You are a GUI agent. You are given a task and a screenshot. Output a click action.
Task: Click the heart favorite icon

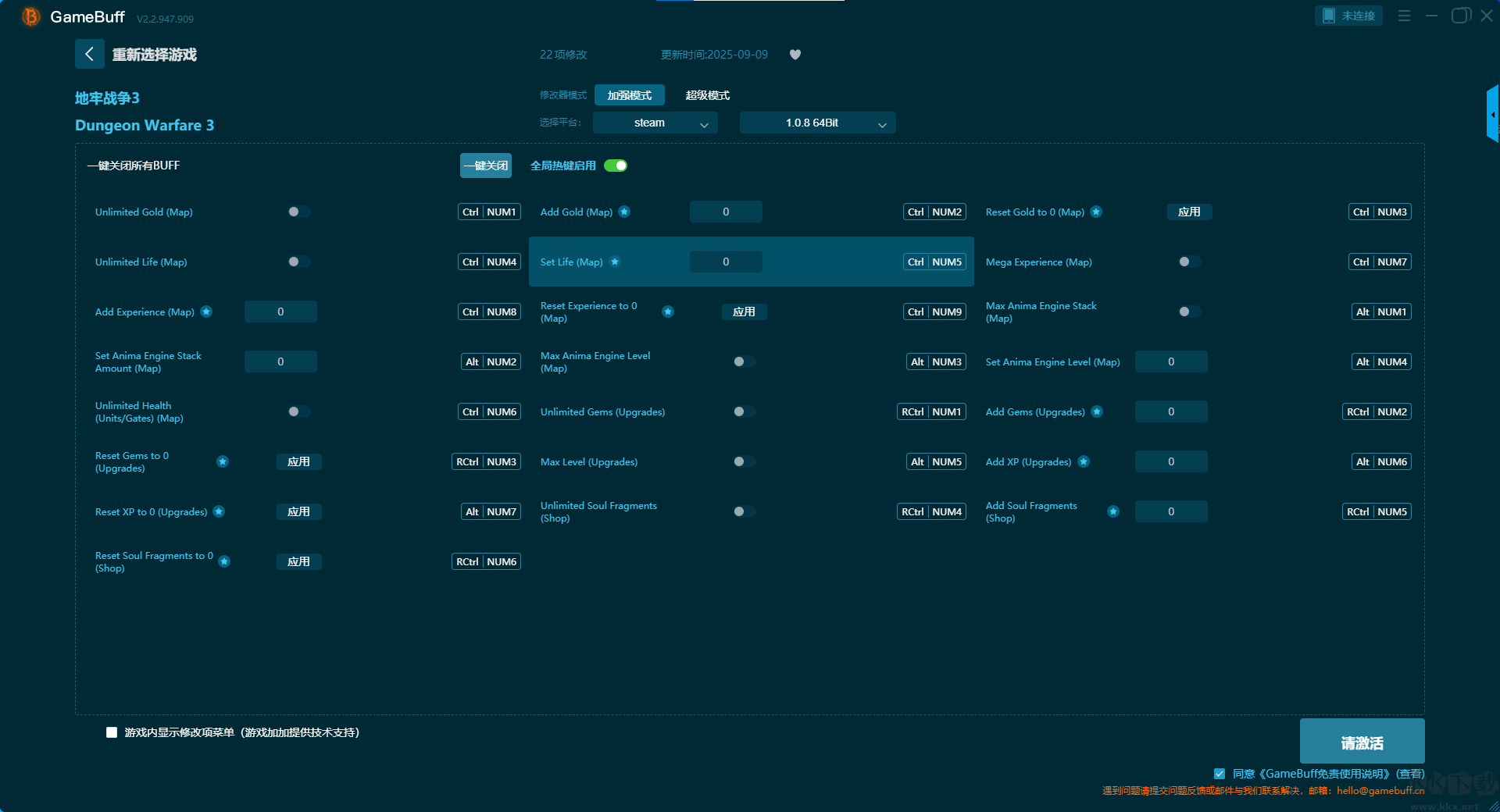coord(795,55)
